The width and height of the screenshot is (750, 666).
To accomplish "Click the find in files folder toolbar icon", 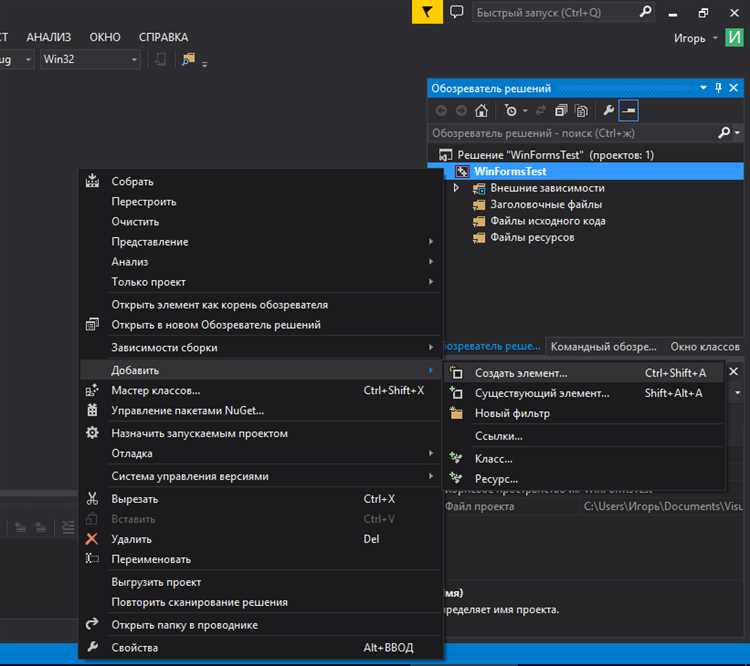I will pos(188,59).
